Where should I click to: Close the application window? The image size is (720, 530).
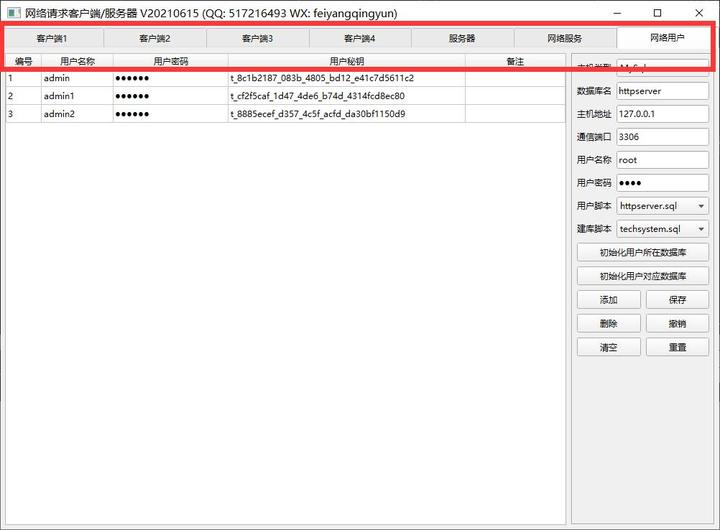[699, 13]
